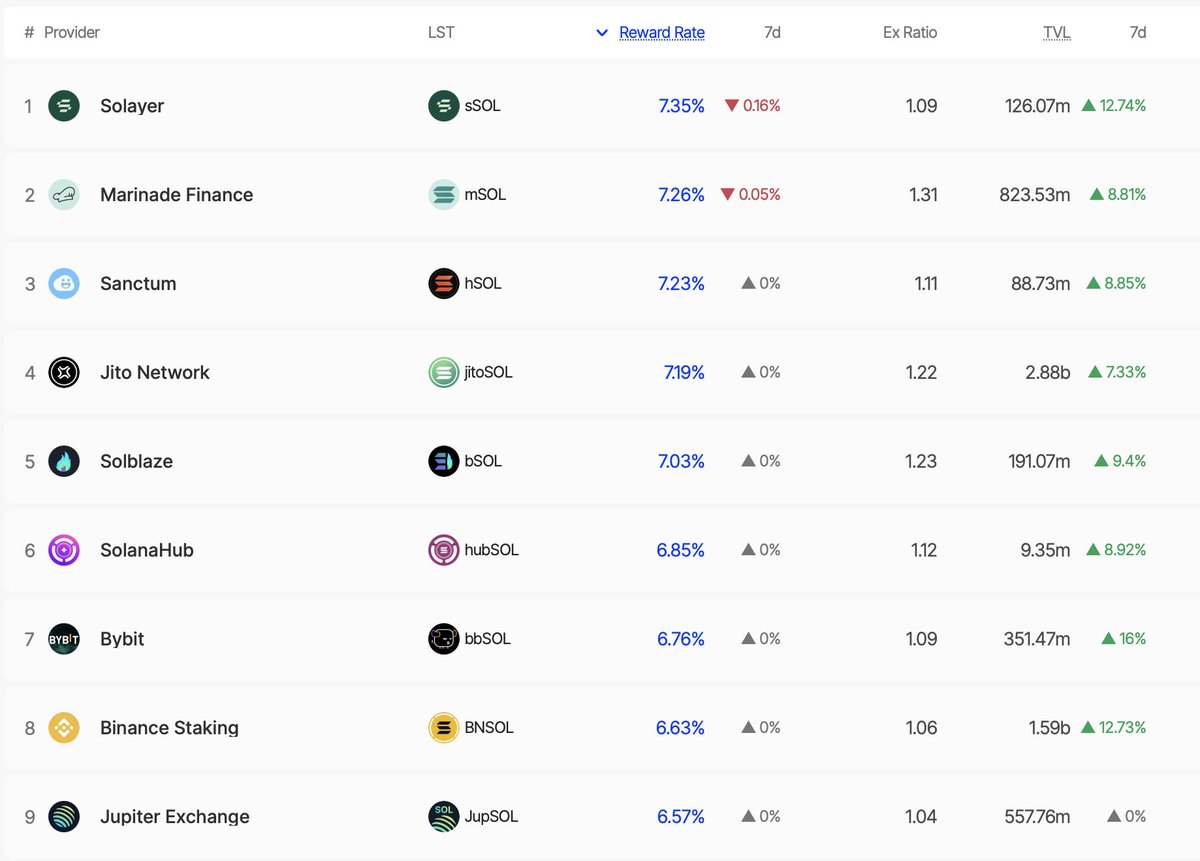Click the green 12.74% TVL change
This screenshot has height=861, width=1200.
pos(1114,106)
